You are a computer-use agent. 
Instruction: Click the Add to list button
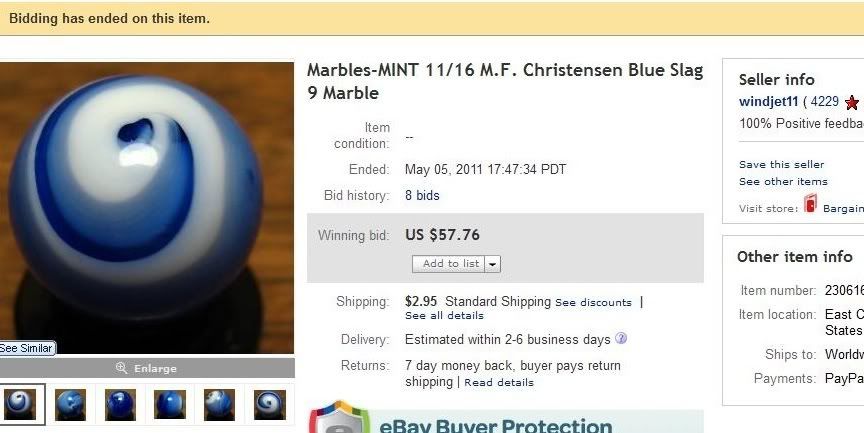coord(449,264)
